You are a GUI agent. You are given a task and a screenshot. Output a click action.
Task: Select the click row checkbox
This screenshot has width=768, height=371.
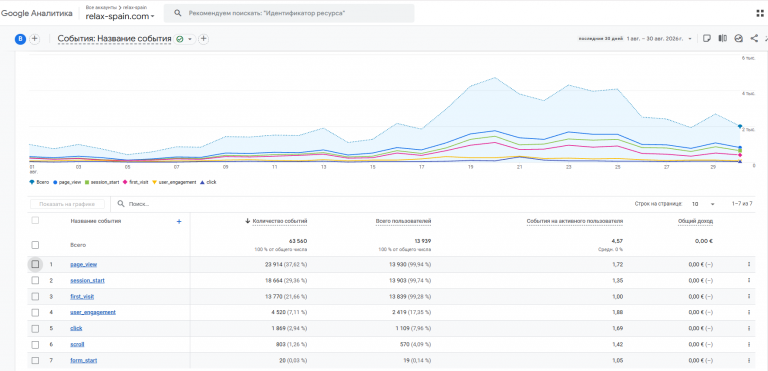click(x=35, y=328)
